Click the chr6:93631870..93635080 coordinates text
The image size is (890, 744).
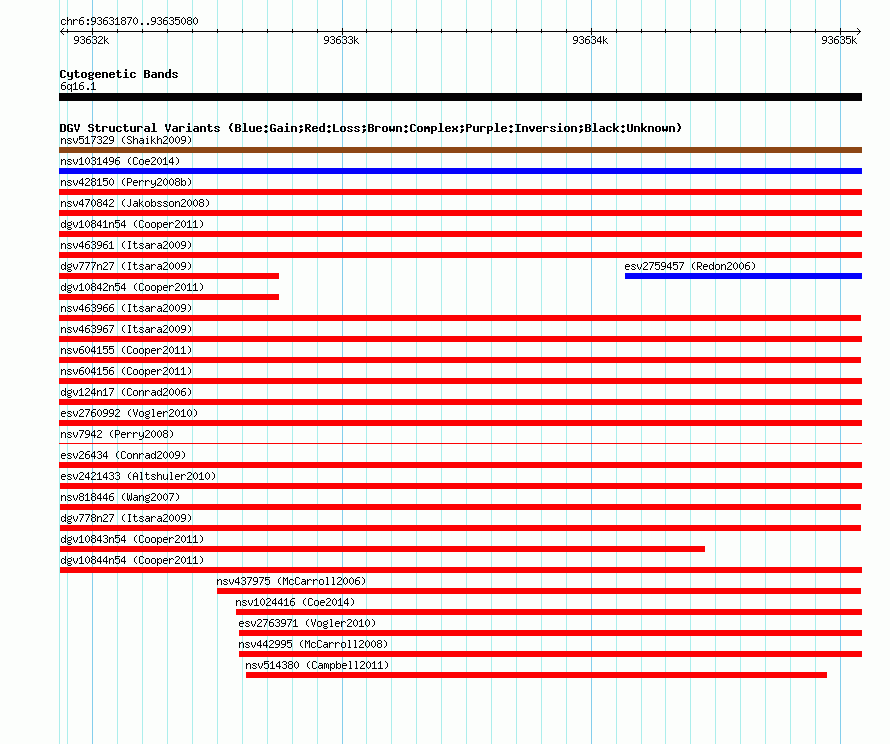tap(129, 21)
